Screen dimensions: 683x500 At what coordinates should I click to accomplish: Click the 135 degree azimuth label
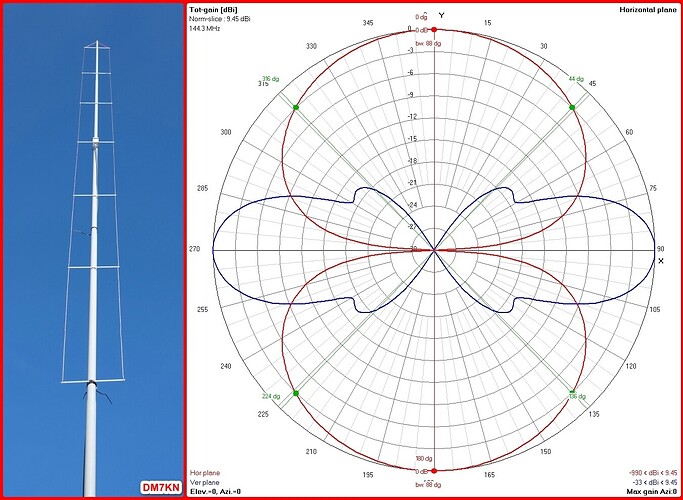point(593,414)
